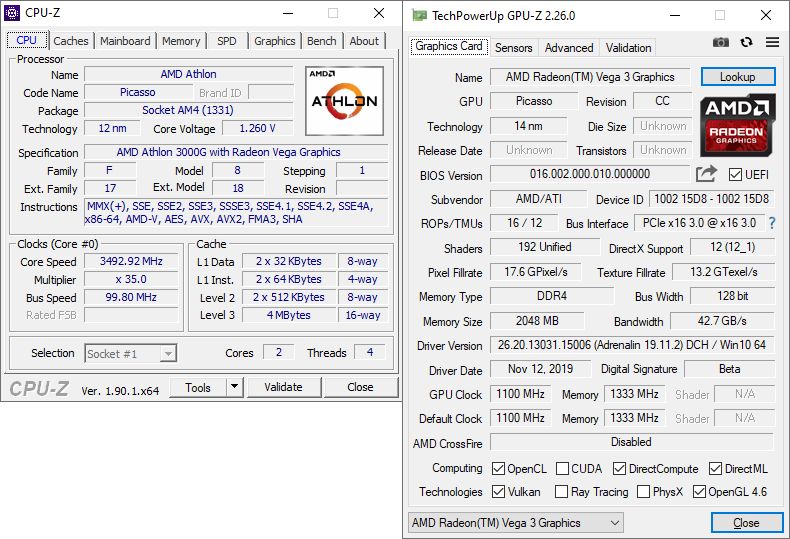Click the Multiplier value x 35.0

click(x=131, y=279)
